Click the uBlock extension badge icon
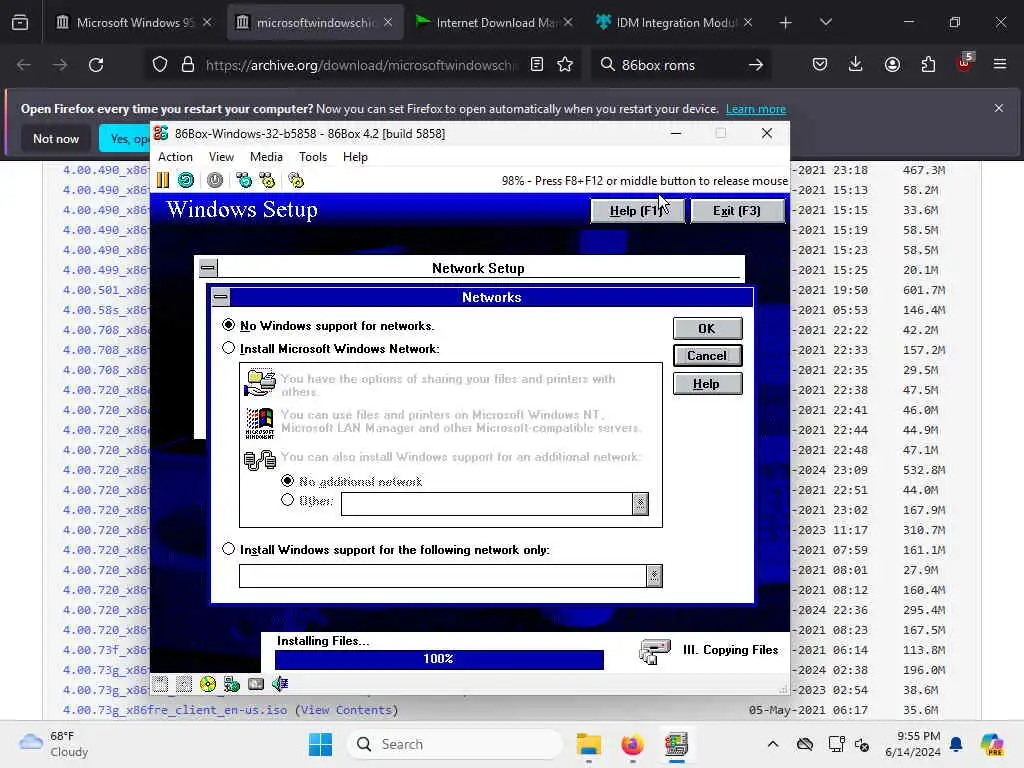1024x768 pixels. pos(964,63)
